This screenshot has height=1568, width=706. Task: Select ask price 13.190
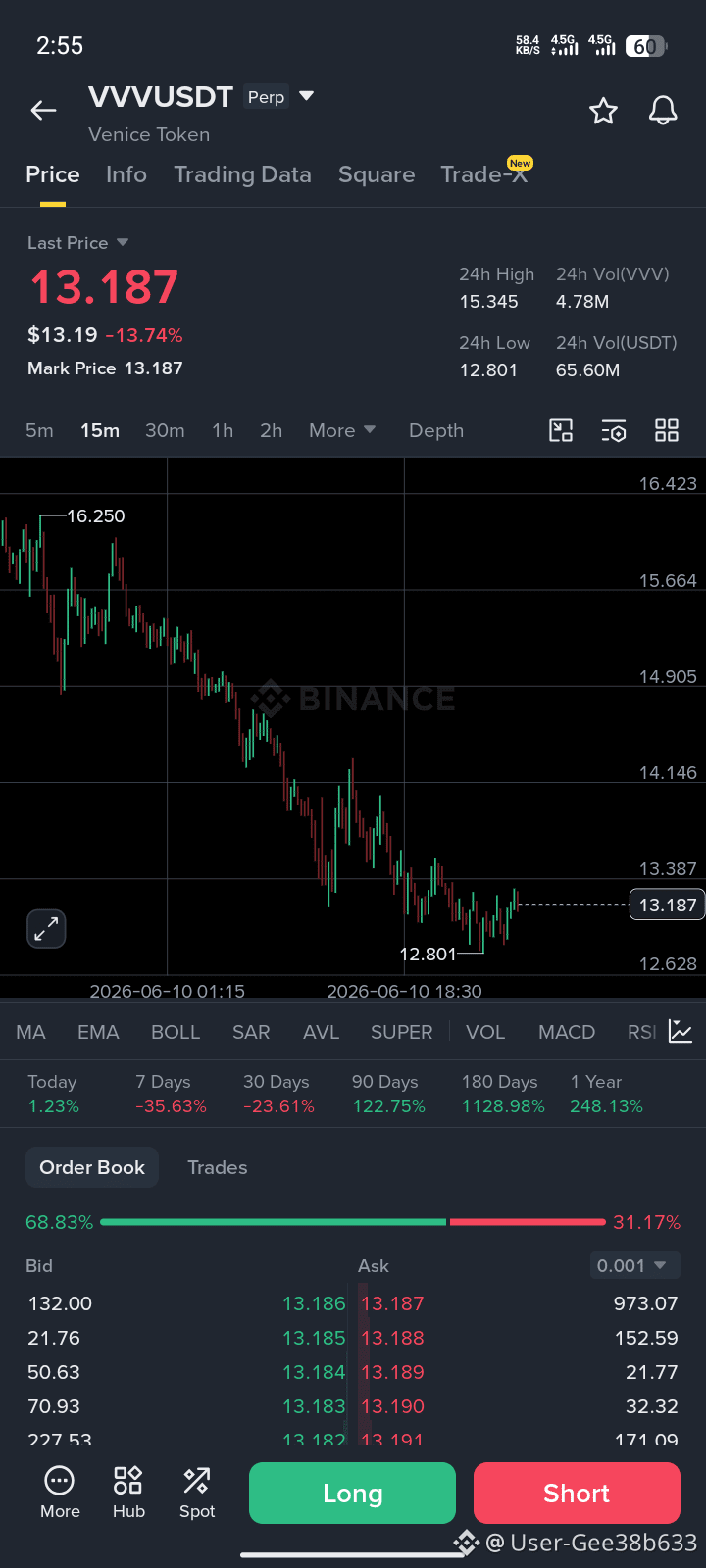[392, 1406]
